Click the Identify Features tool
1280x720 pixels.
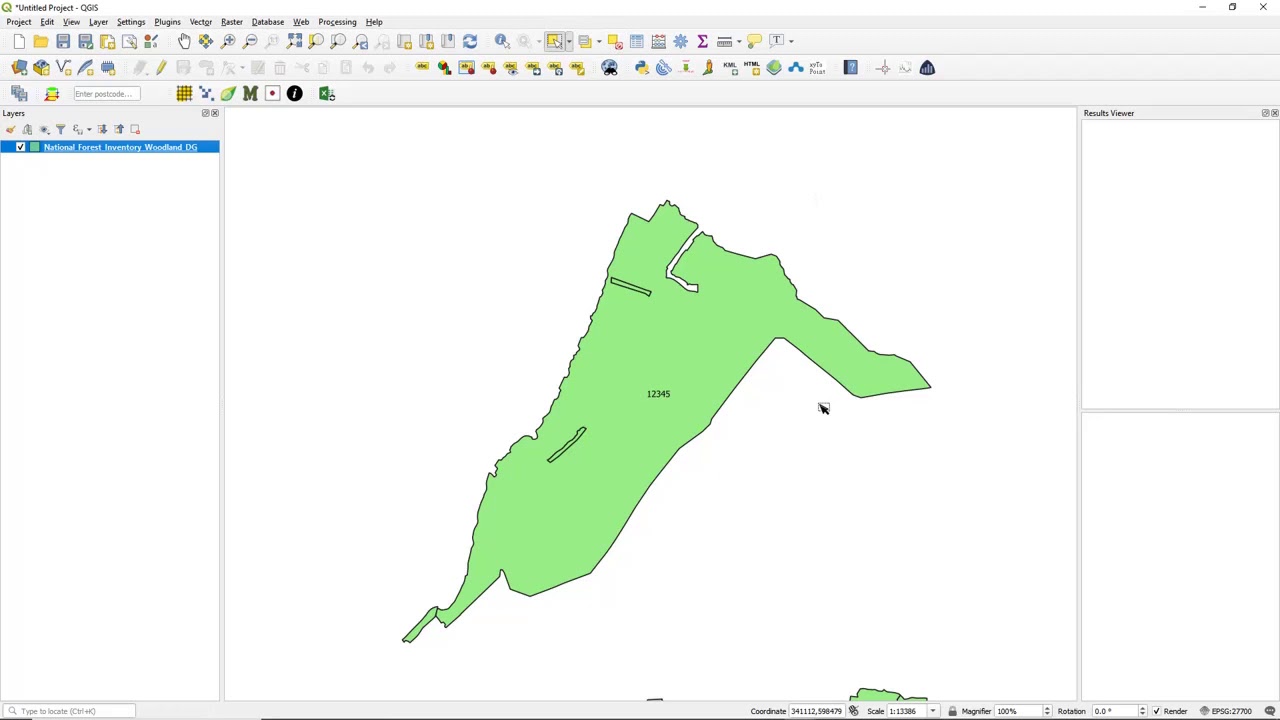[502, 41]
